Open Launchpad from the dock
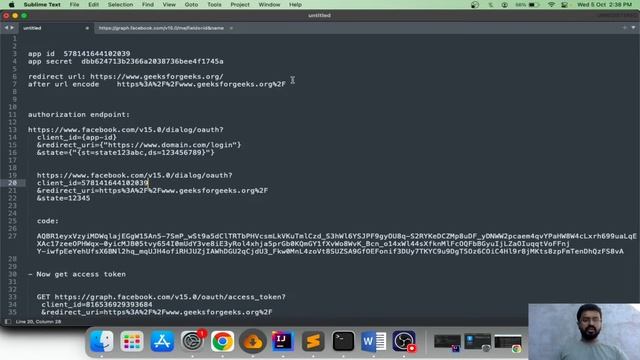Viewport: 640px width, 360px height. 132,341
